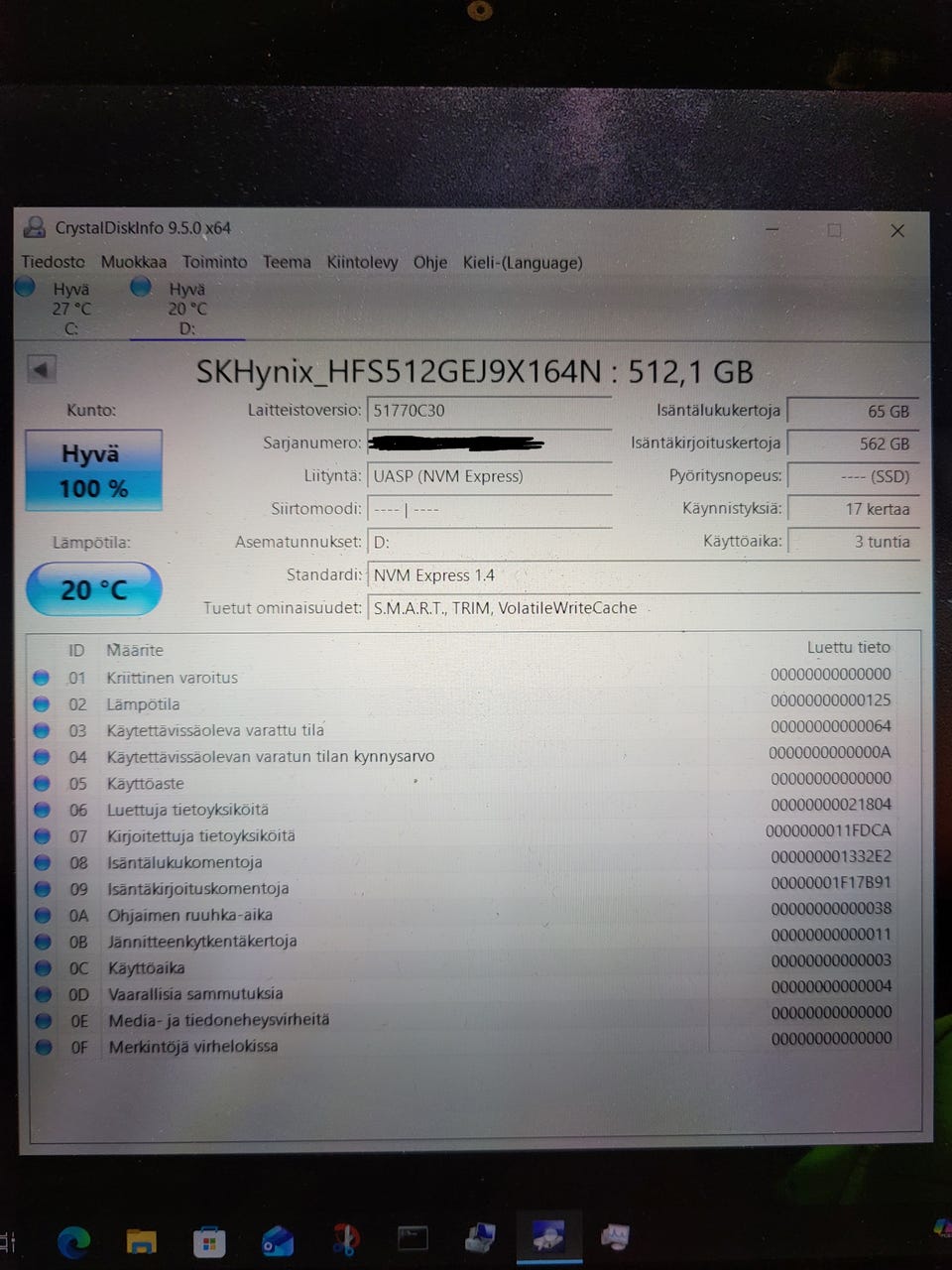
Task: Select row Media- ja tiedoneheysvirheitä
Action: point(464,1018)
